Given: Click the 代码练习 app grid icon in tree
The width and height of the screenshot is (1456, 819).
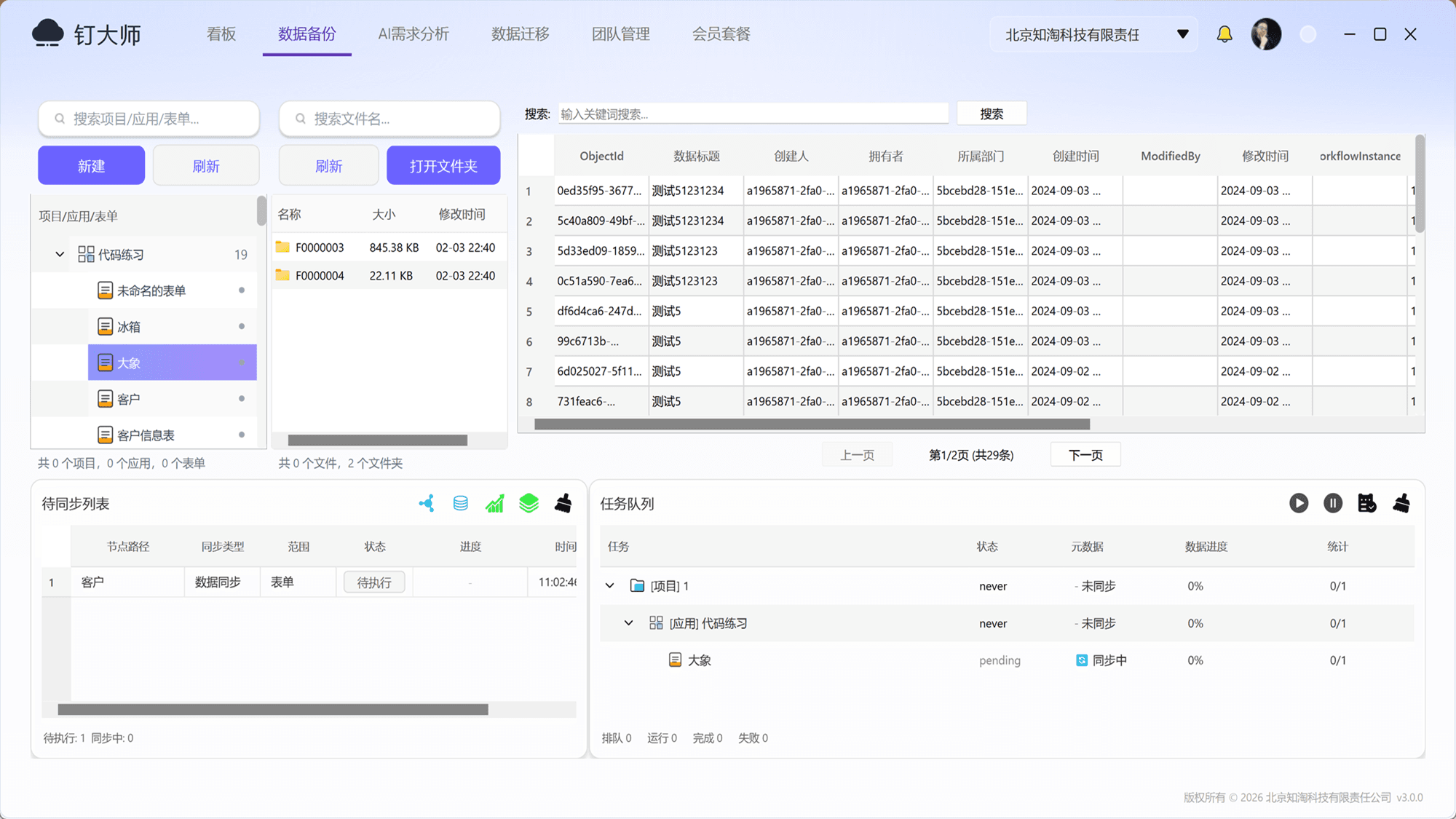Looking at the screenshot, I should tap(86, 254).
